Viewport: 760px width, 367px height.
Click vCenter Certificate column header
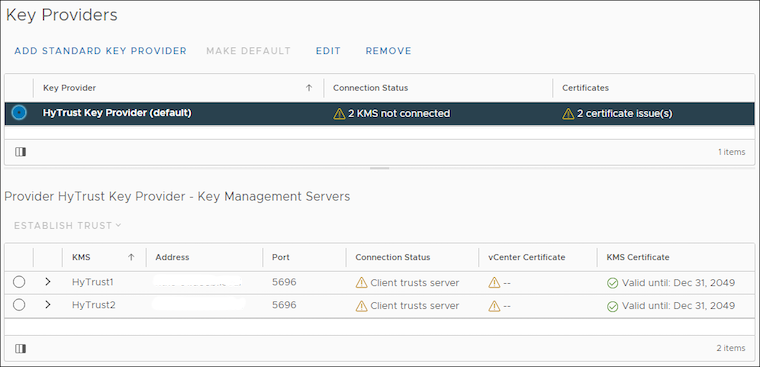[526, 257]
